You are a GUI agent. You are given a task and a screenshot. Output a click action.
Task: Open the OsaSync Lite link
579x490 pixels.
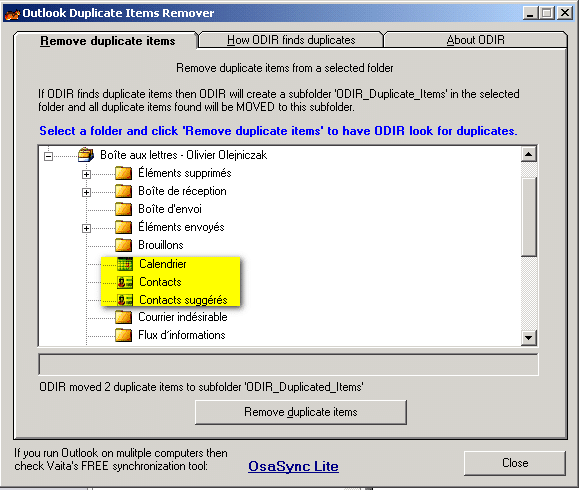(x=293, y=466)
